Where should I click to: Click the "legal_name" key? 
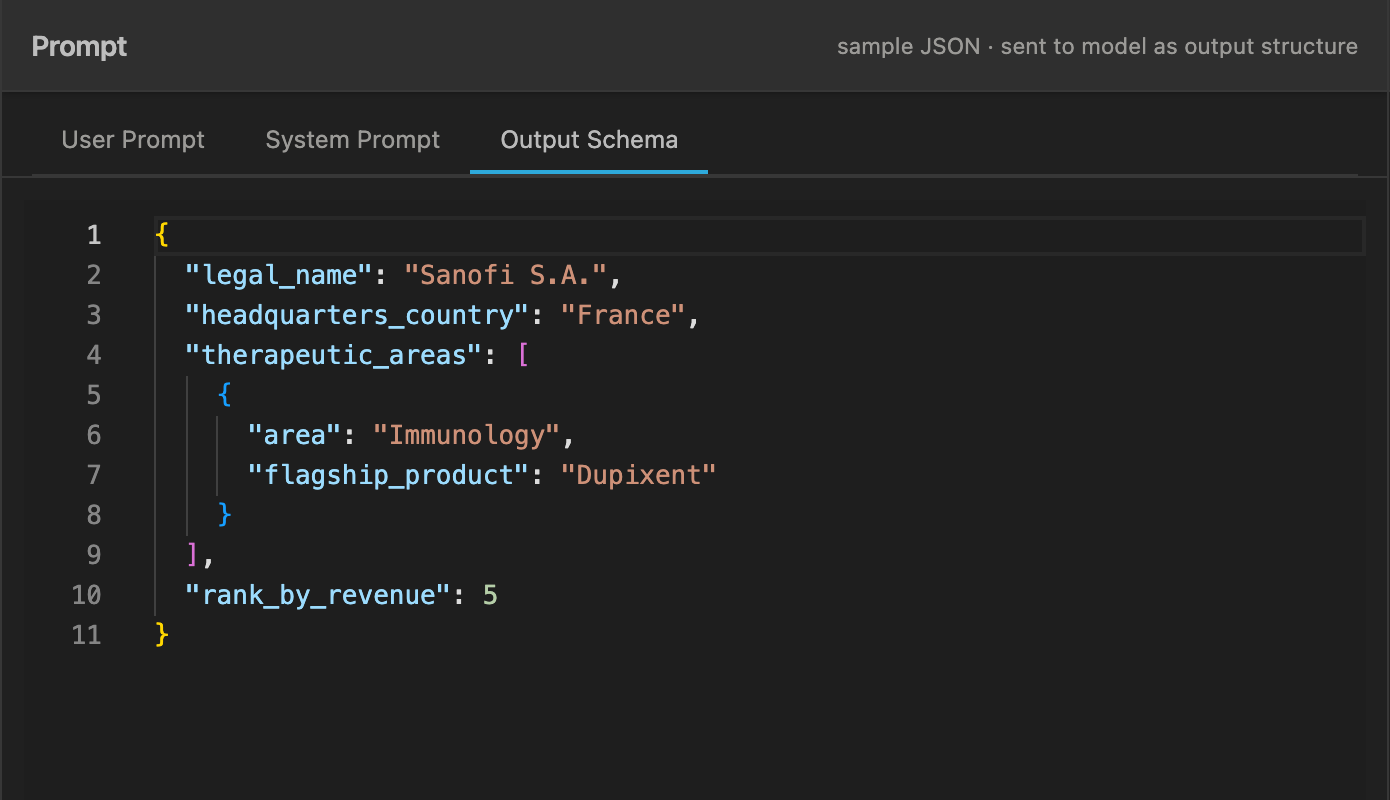[280, 275]
